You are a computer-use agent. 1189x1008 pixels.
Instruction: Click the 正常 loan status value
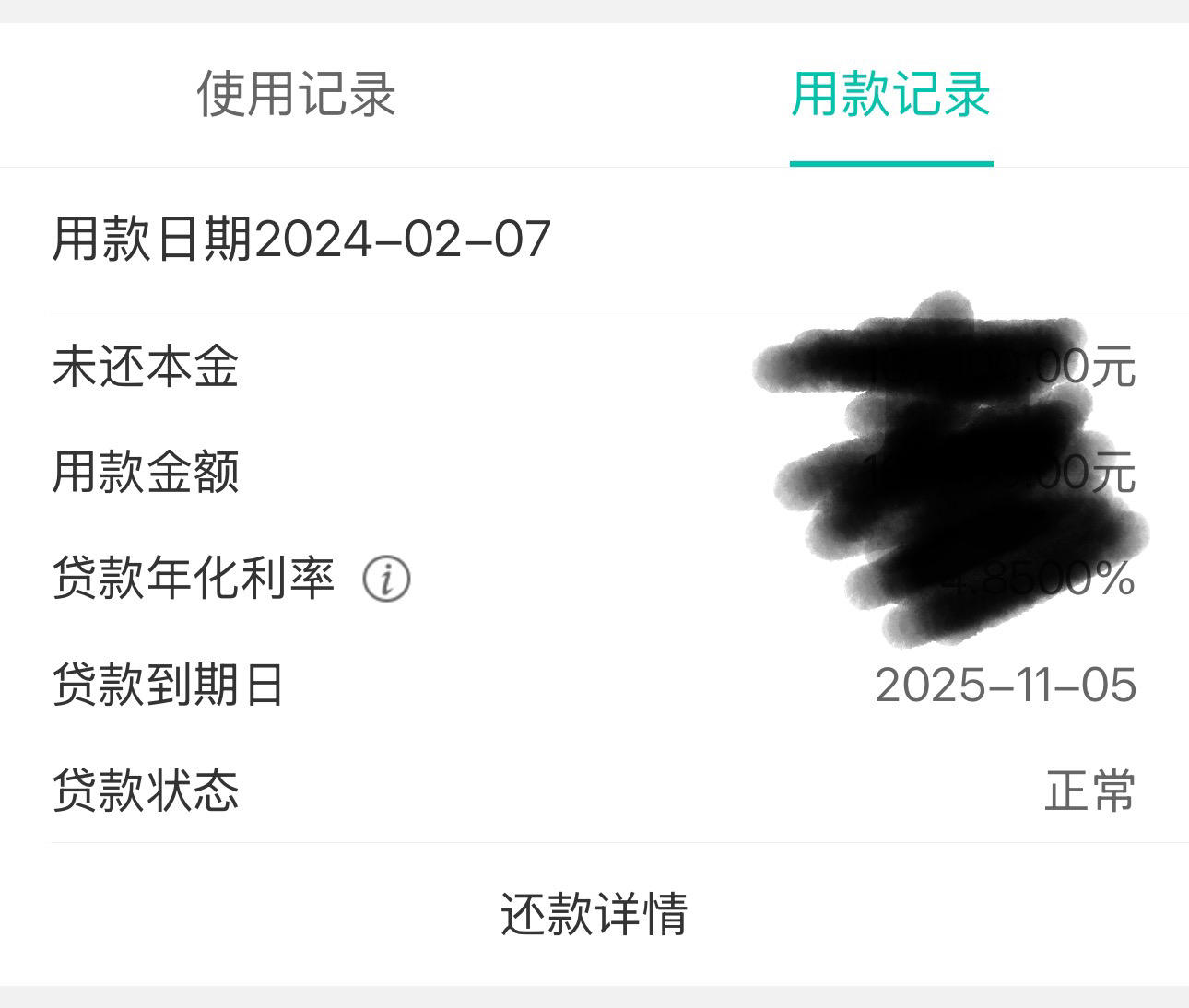click(x=1089, y=791)
